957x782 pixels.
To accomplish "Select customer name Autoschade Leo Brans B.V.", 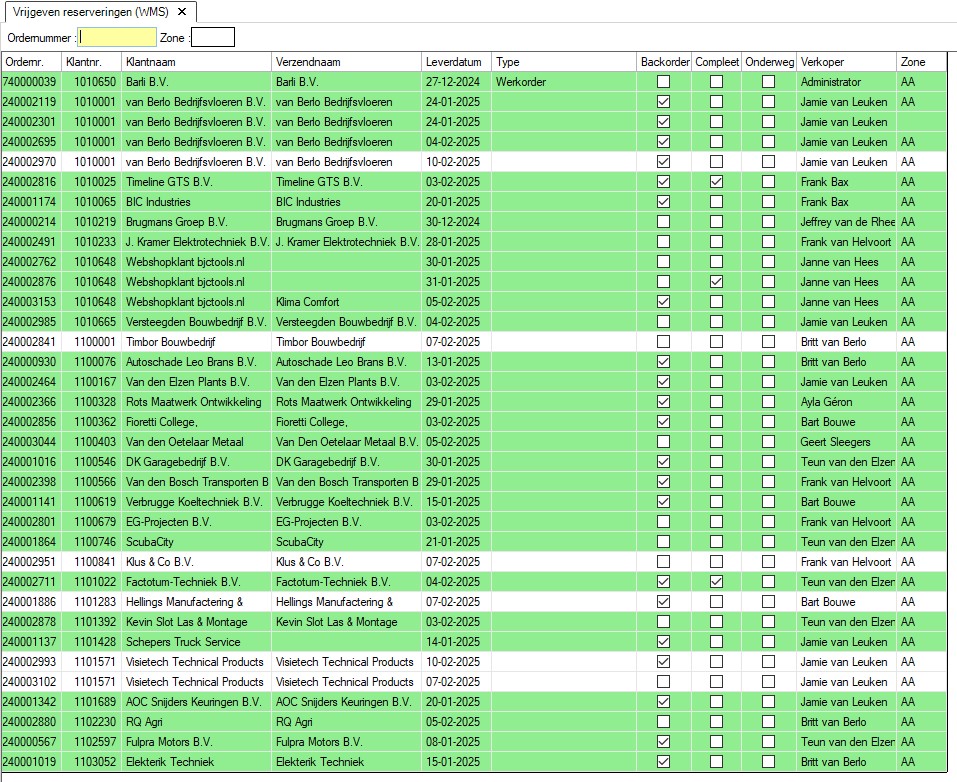I will [x=191, y=362].
